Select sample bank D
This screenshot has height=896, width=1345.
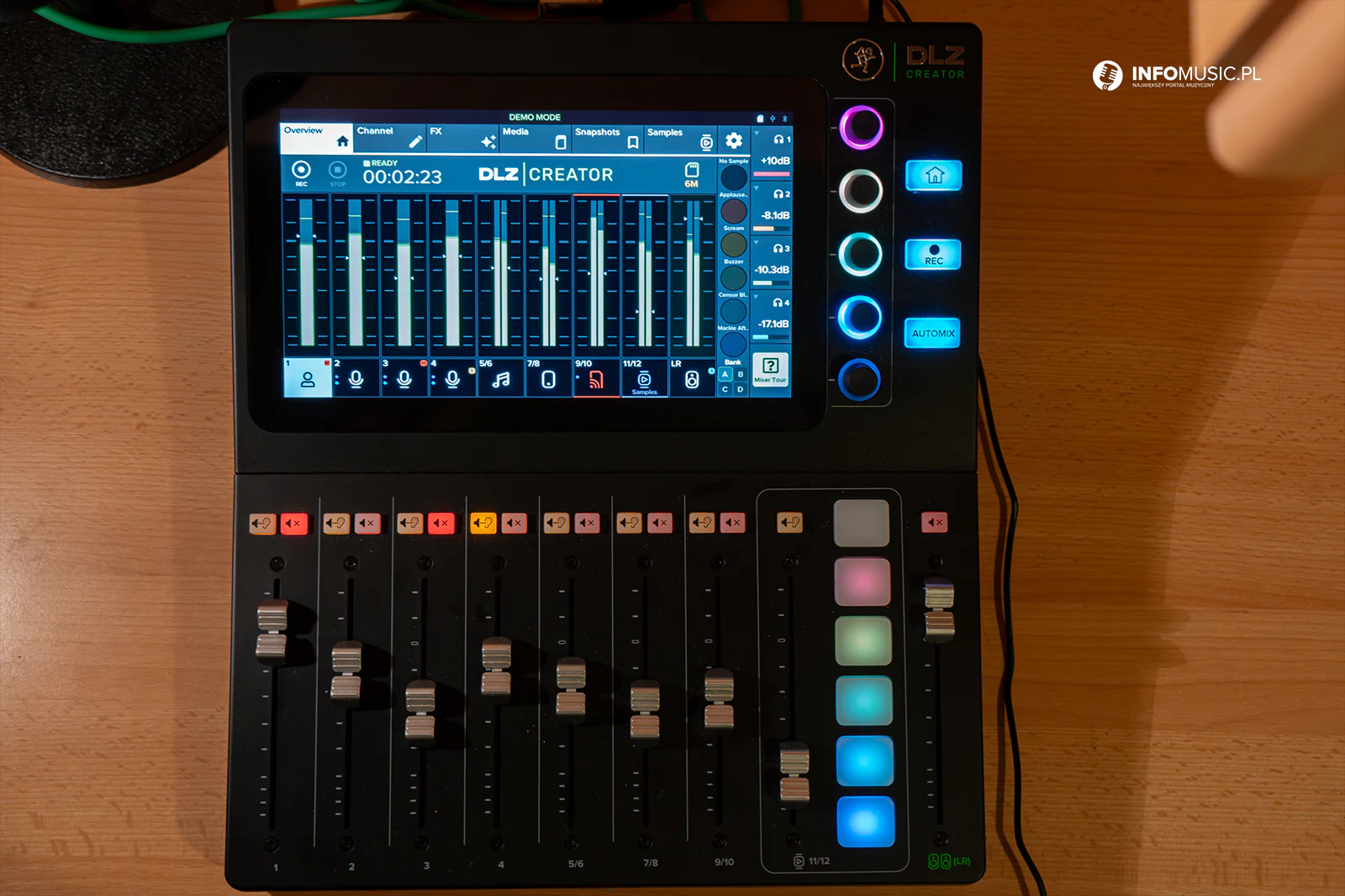[741, 389]
